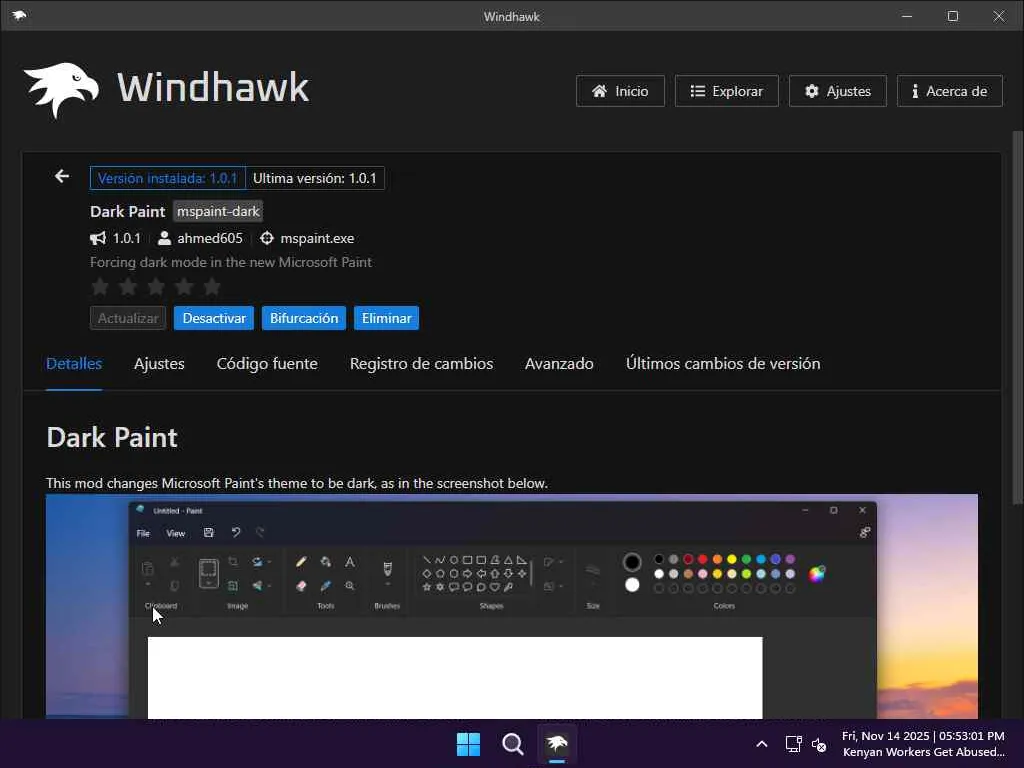Screen dimensions: 1024x768
Task: Rate the mod with the first star
Action: click(100, 286)
